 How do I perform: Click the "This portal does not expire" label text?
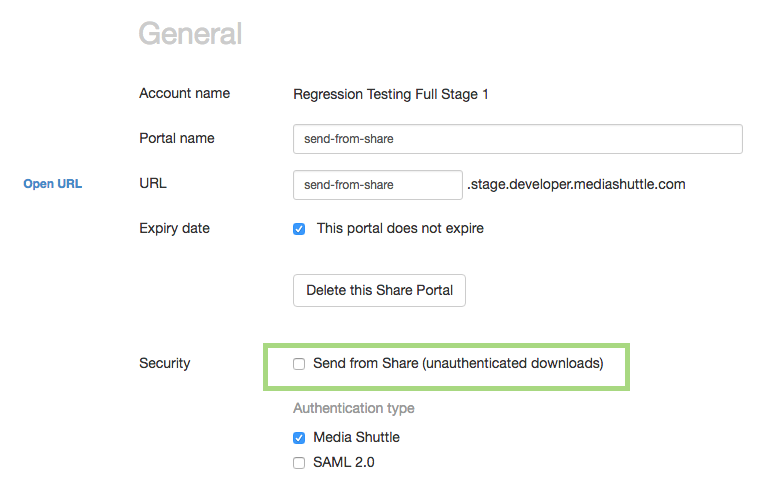(400, 228)
